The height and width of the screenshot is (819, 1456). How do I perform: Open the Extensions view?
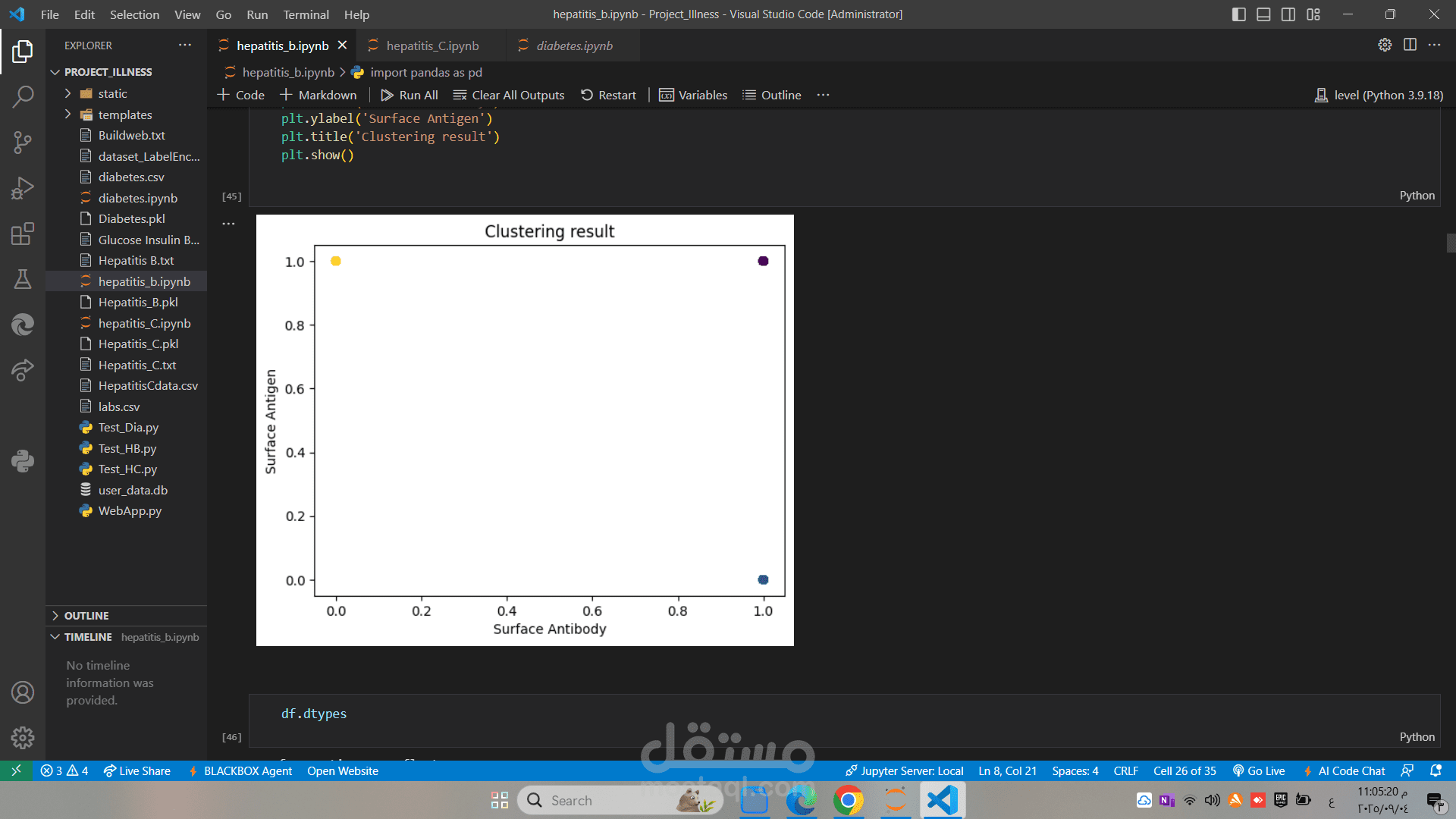pyautogui.click(x=23, y=234)
